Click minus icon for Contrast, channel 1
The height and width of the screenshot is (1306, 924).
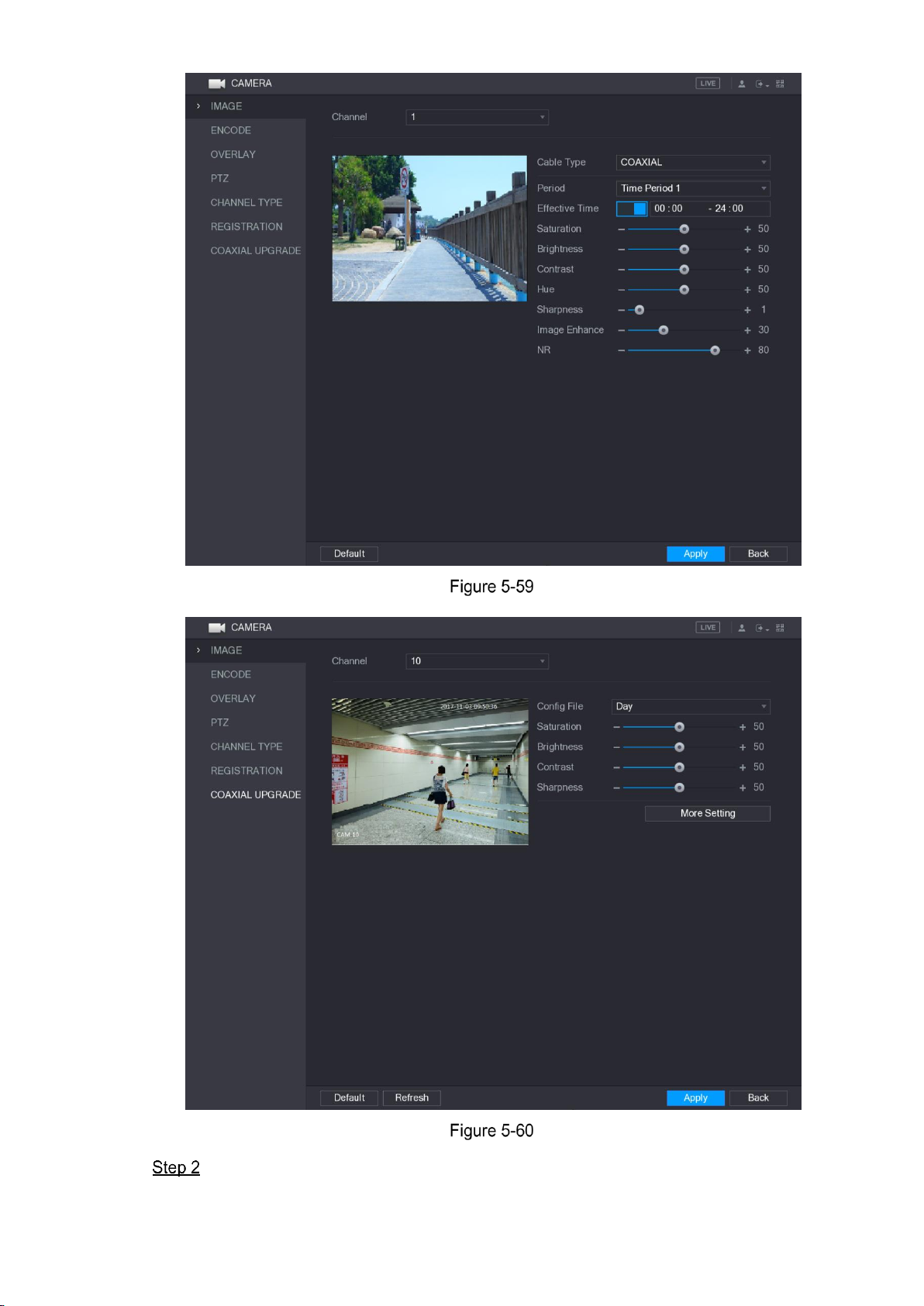point(621,270)
